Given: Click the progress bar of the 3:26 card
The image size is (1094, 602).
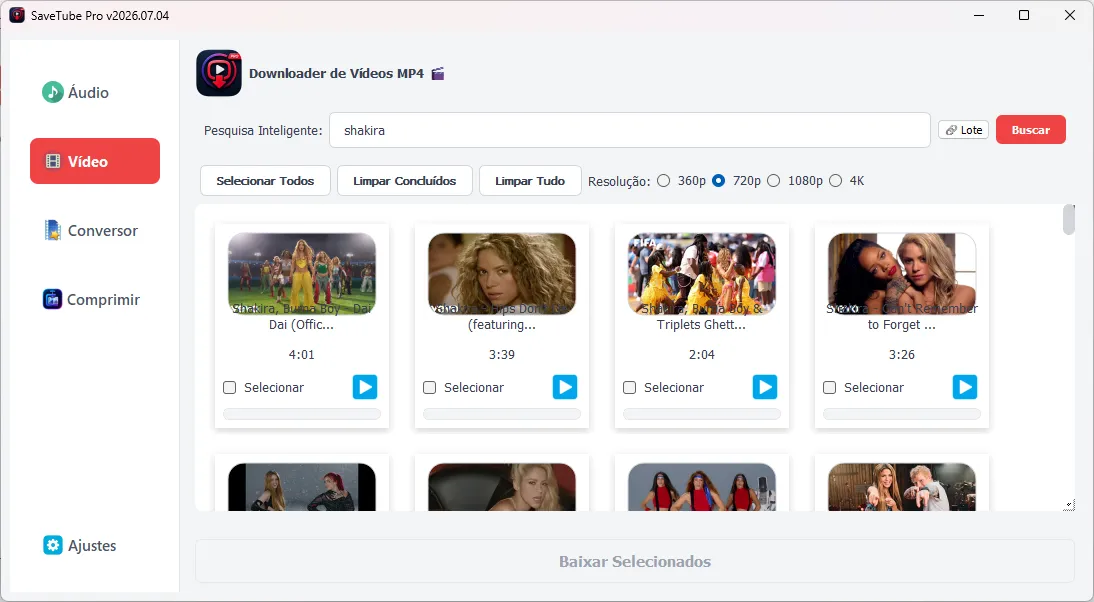Looking at the screenshot, I should point(902,414).
